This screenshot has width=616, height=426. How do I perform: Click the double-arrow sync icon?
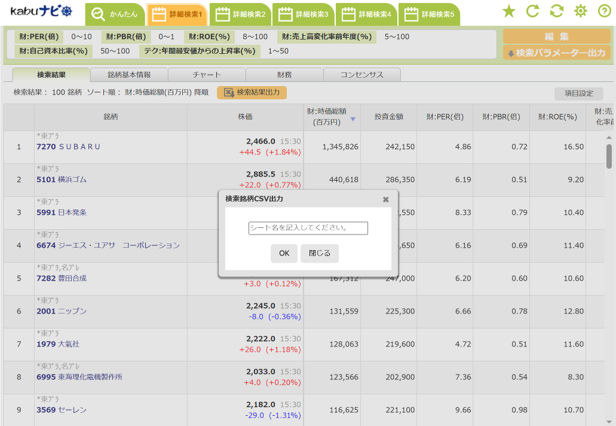[x=557, y=11]
